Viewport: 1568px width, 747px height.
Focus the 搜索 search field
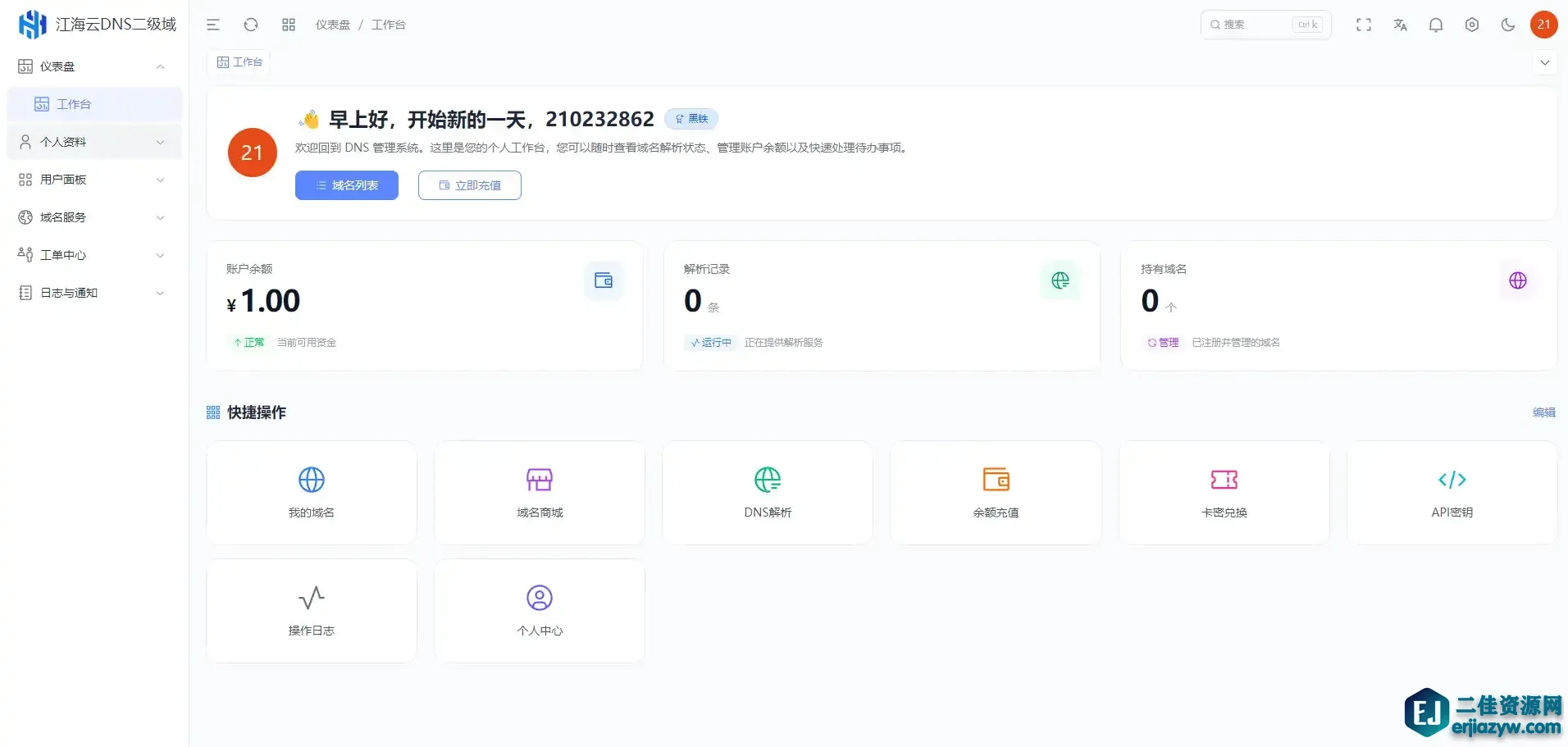[1255, 25]
